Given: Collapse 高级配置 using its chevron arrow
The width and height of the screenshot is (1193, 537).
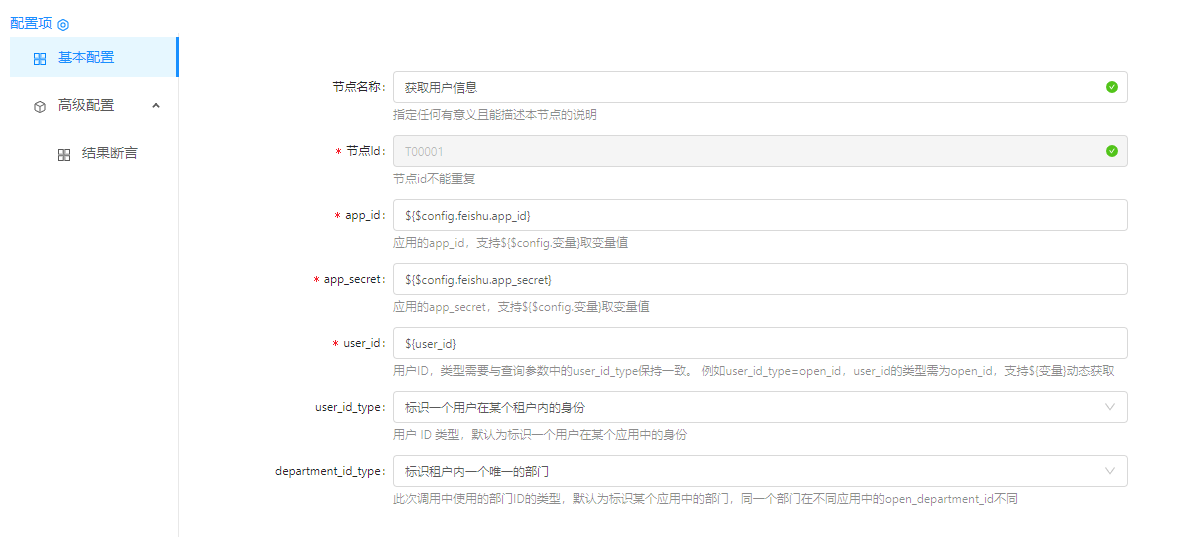Looking at the screenshot, I should coord(156,105).
